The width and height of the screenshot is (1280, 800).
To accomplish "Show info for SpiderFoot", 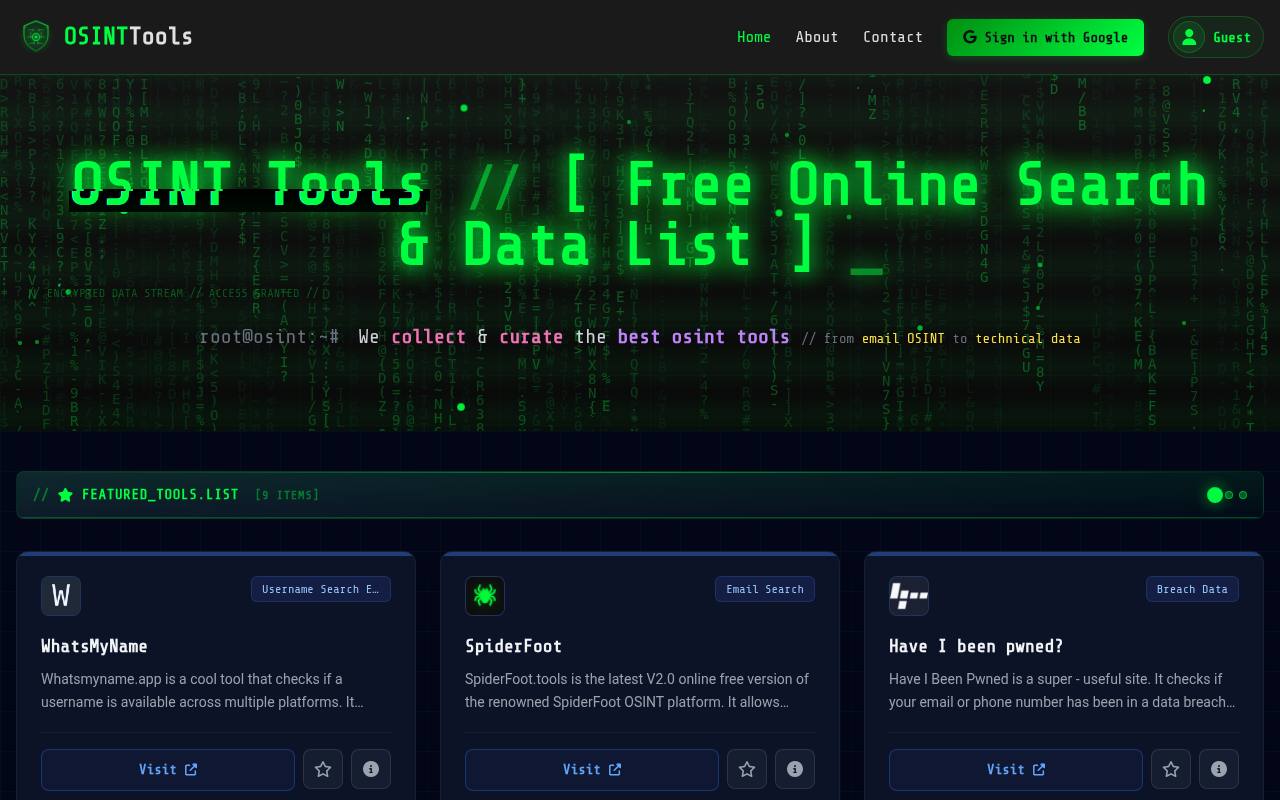I will point(795,769).
